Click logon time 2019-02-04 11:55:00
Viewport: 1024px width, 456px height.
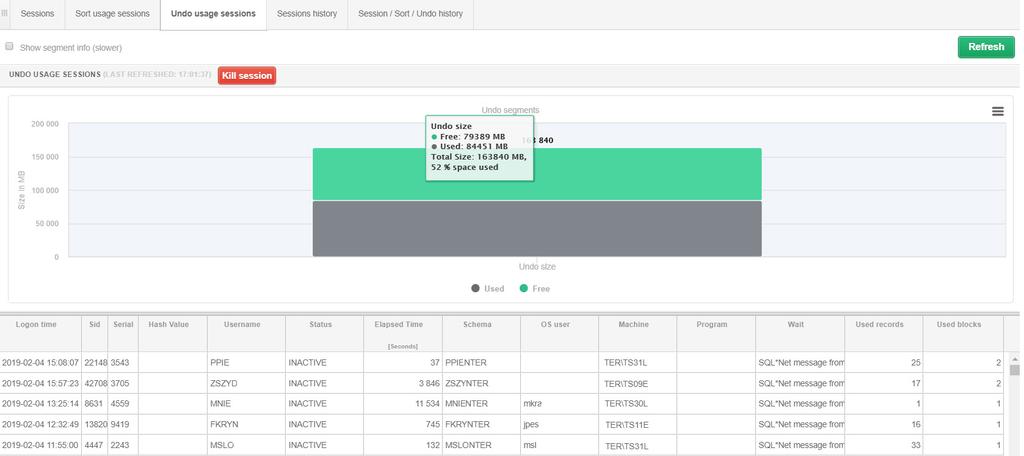coord(40,446)
